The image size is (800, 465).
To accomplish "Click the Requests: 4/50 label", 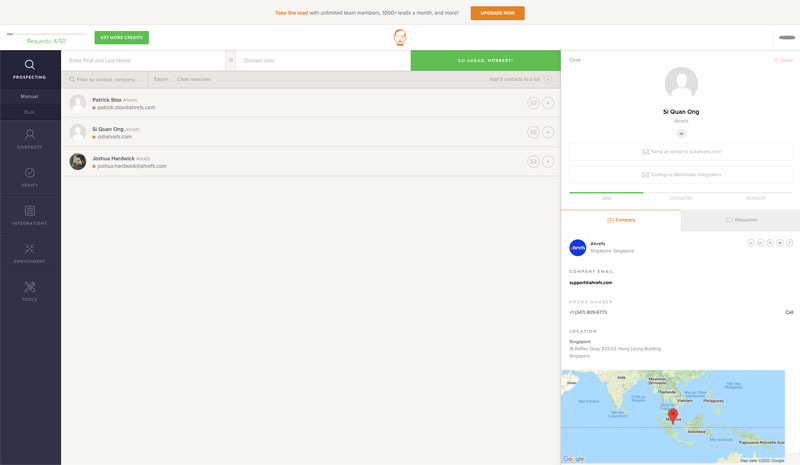I will [x=46, y=41].
